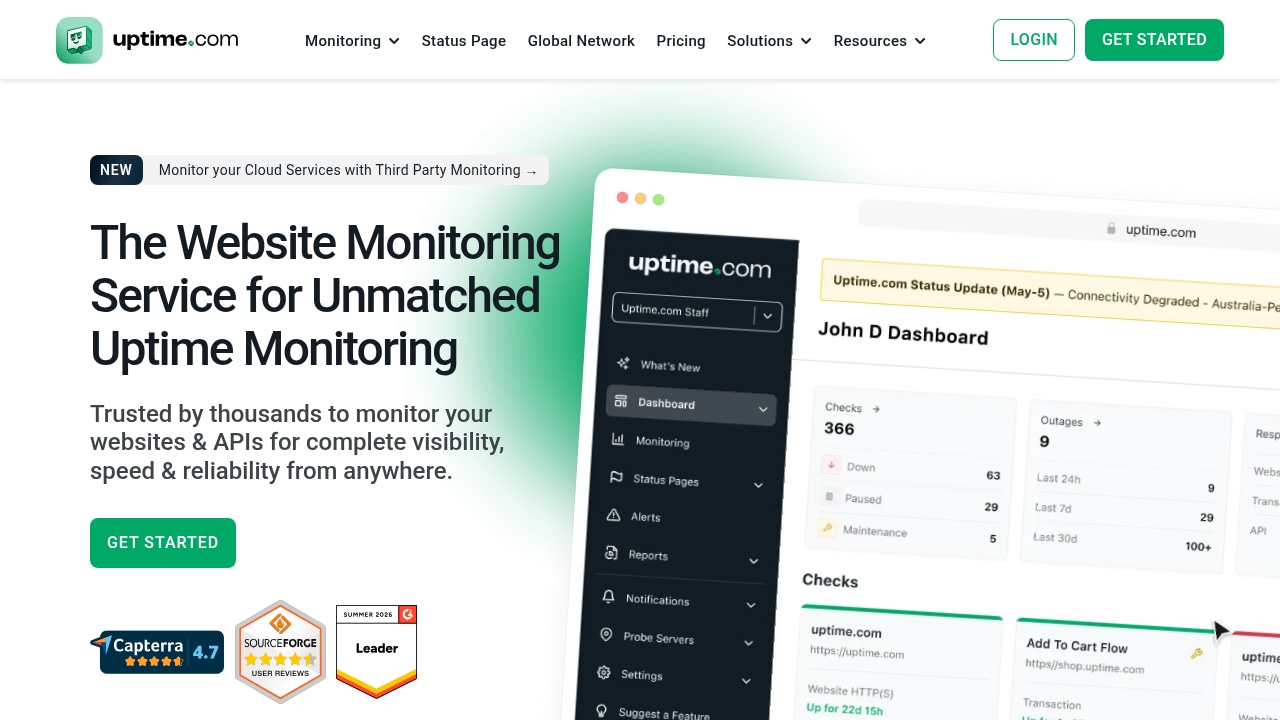This screenshot has height=720, width=1280.
Task: Click the green window dot in dashboard preview
Action: pyautogui.click(x=658, y=199)
